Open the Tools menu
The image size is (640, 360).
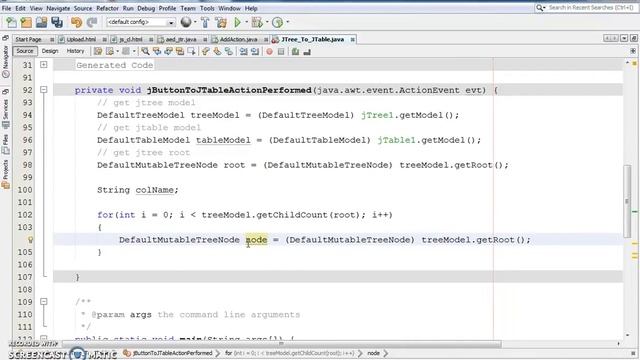pos(207,8)
